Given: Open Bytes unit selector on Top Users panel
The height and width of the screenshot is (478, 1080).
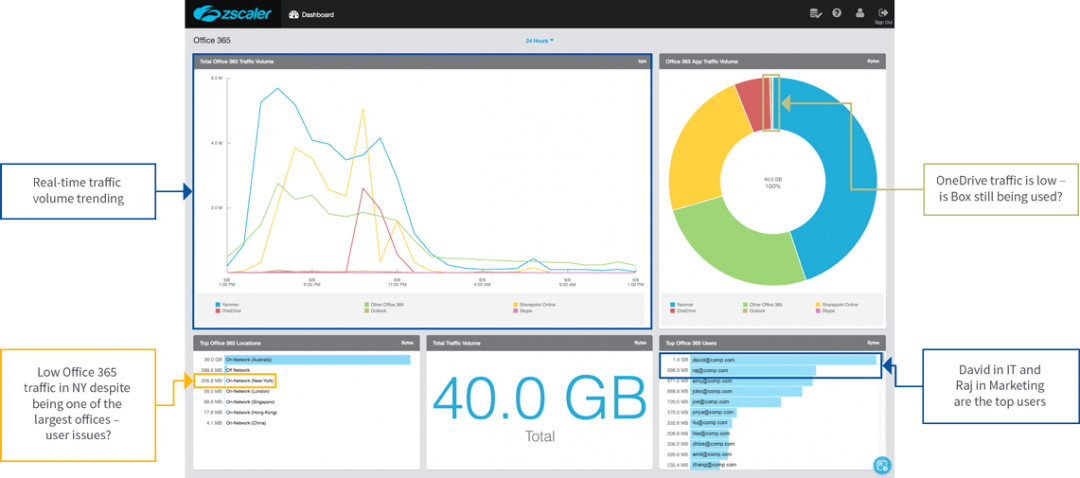Looking at the screenshot, I should coord(875,342).
